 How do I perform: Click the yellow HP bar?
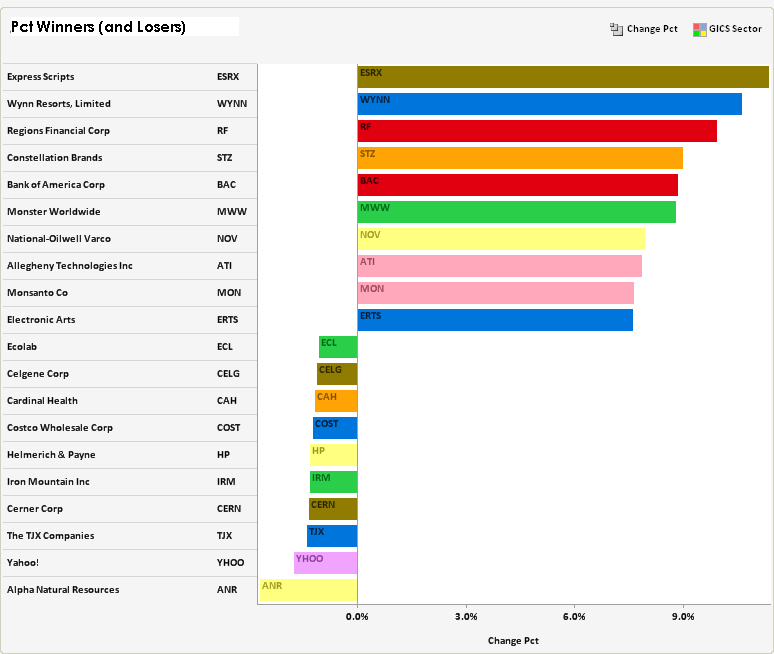click(x=334, y=455)
